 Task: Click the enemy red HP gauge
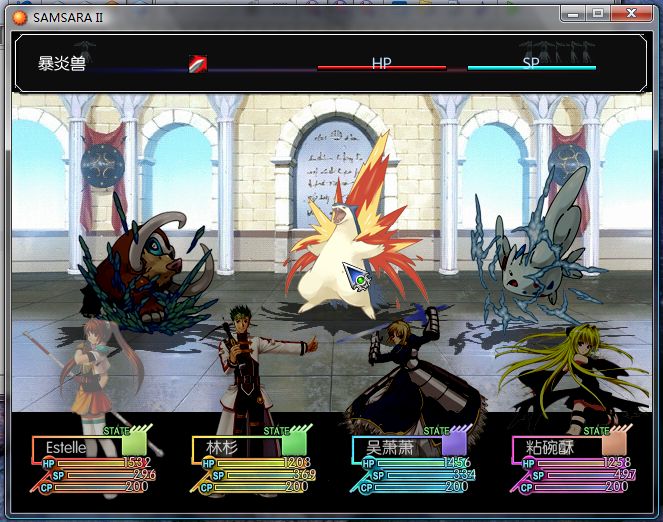tap(382, 67)
